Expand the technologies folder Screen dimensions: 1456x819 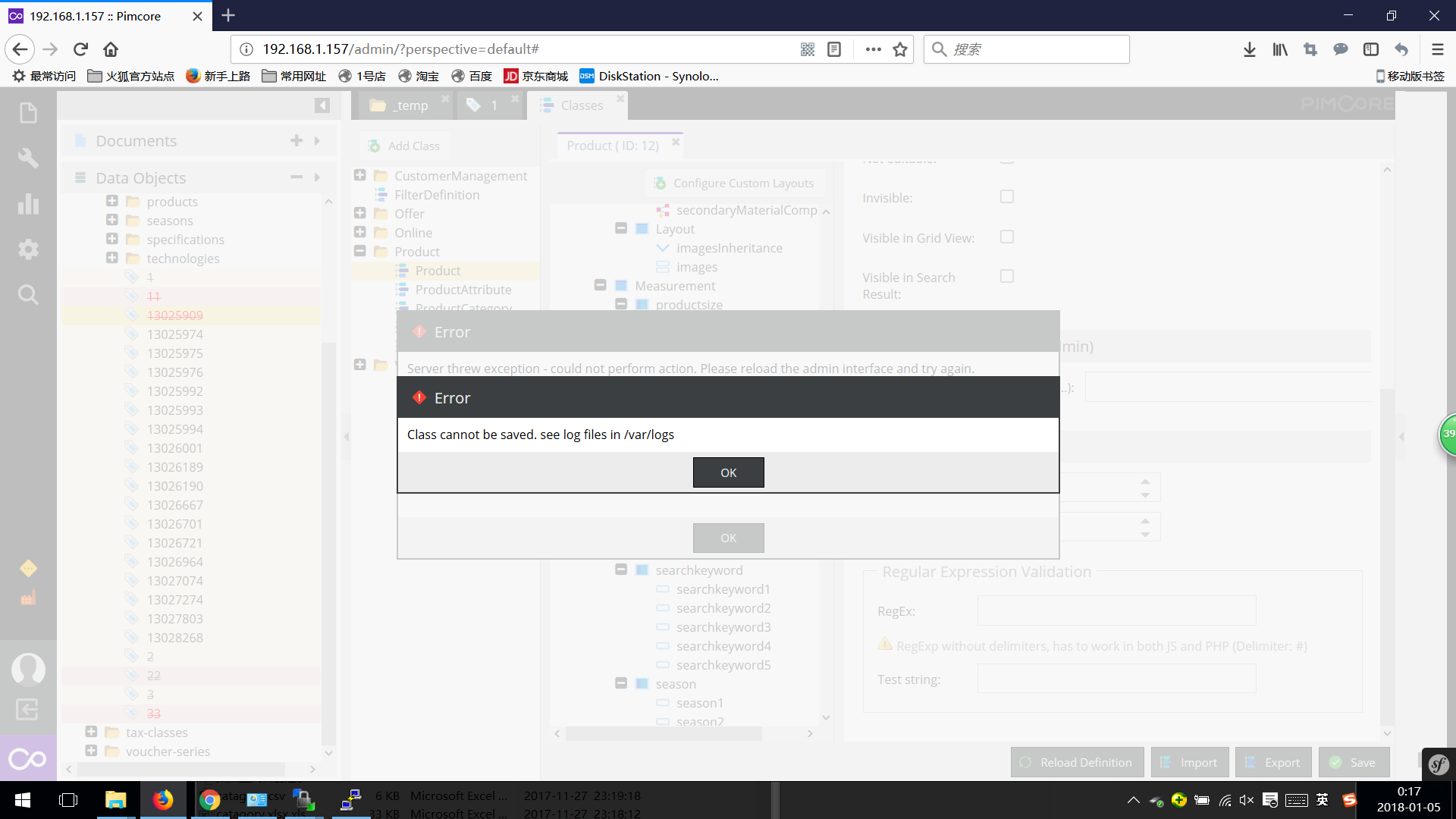coord(111,258)
